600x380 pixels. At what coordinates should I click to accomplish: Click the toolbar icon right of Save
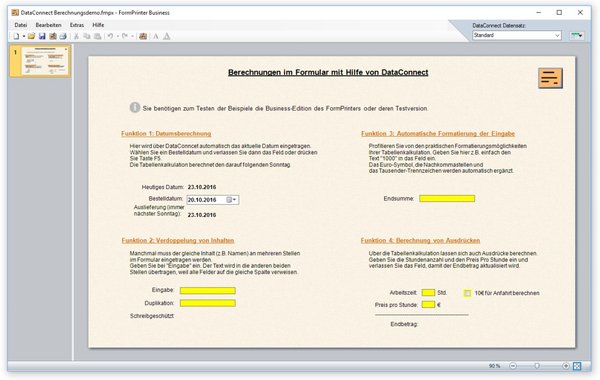[53, 36]
